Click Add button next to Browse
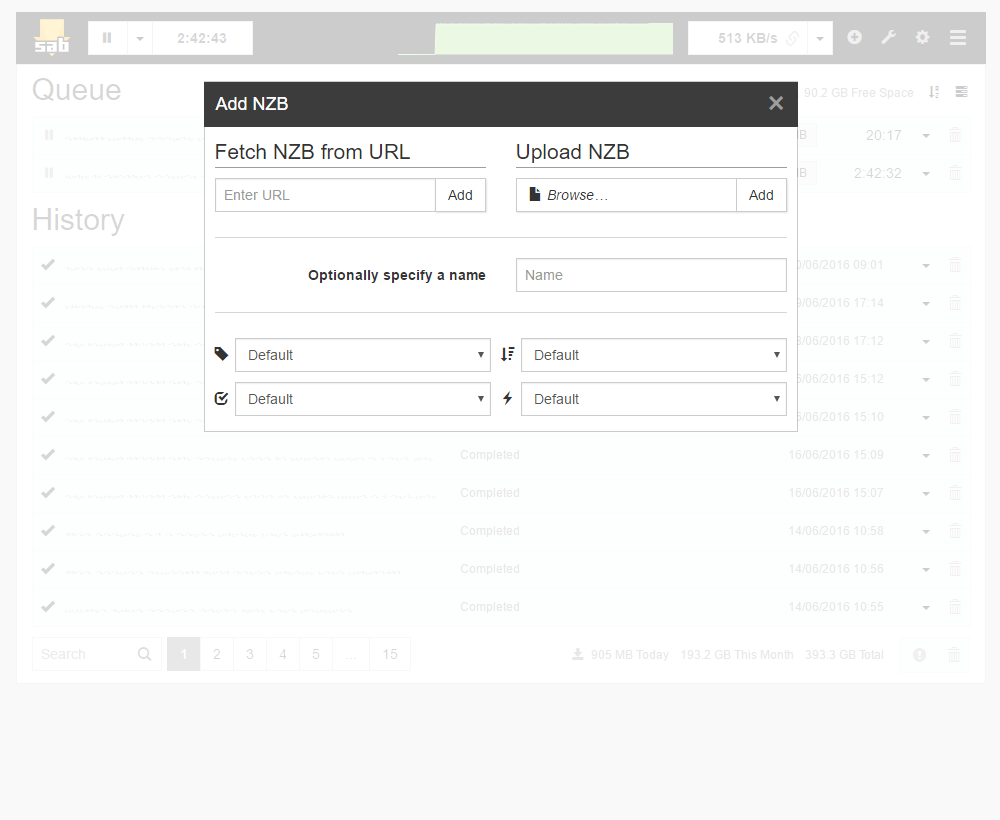The height and width of the screenshot is (820, 1000). [761, 195]
